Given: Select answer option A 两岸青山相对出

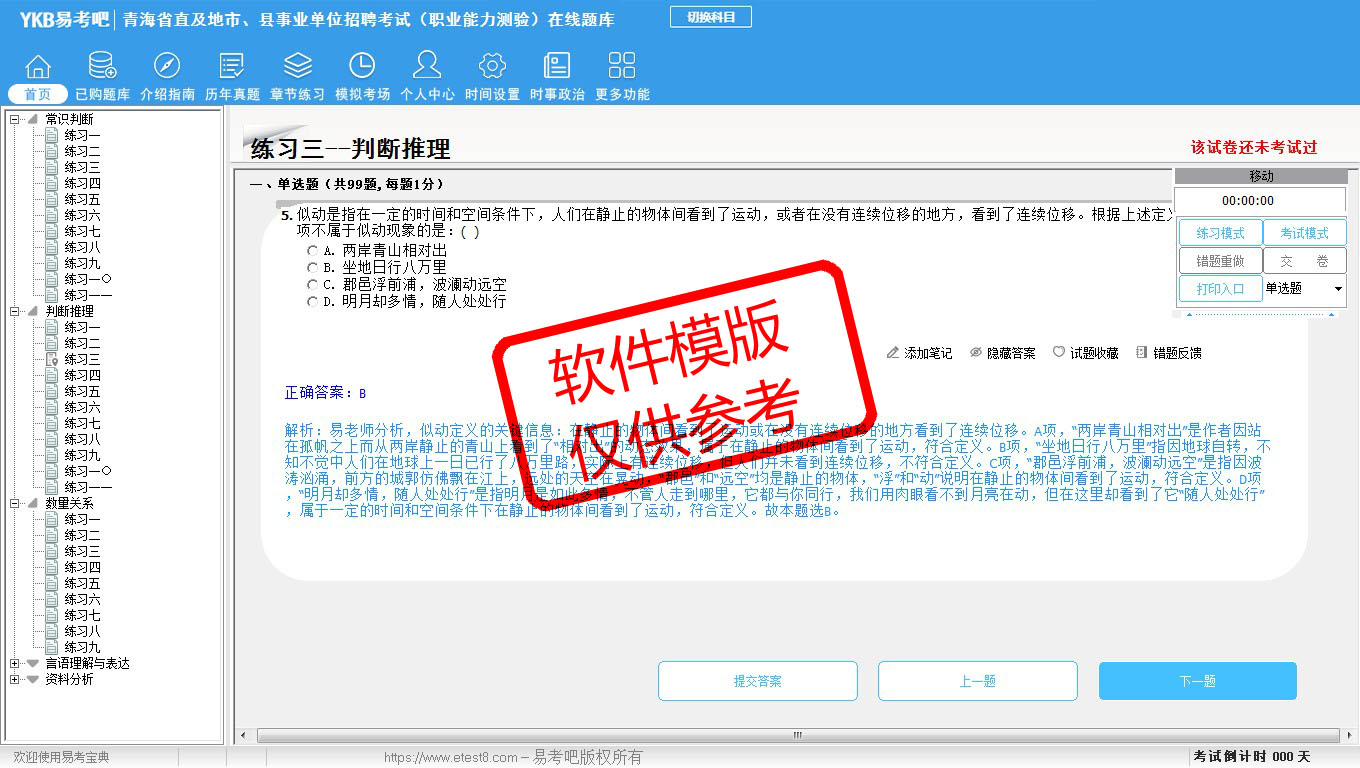Looking at the screenshot, I should (x=313, y=251).
